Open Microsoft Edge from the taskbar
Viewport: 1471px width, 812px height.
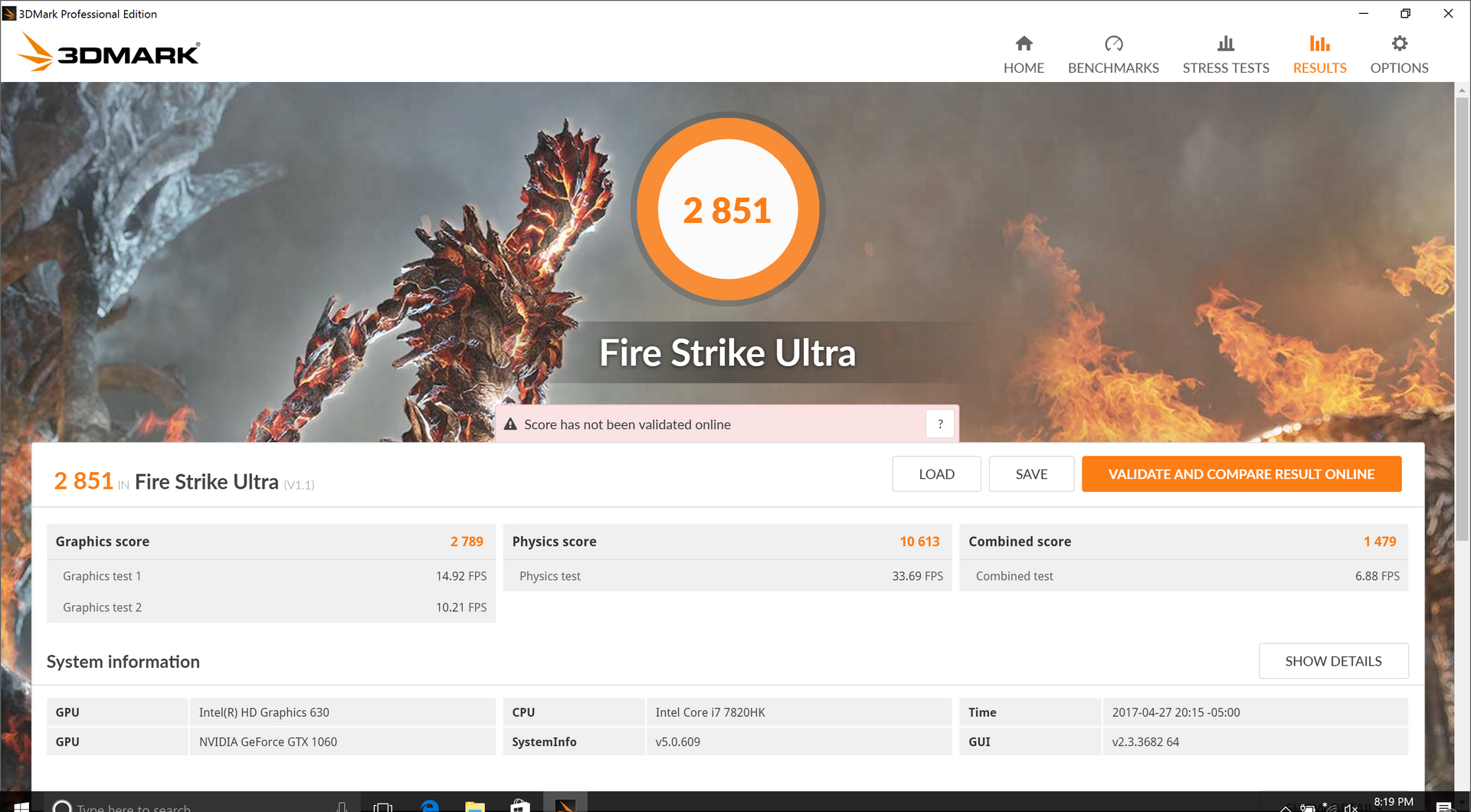tap(430, 805)
